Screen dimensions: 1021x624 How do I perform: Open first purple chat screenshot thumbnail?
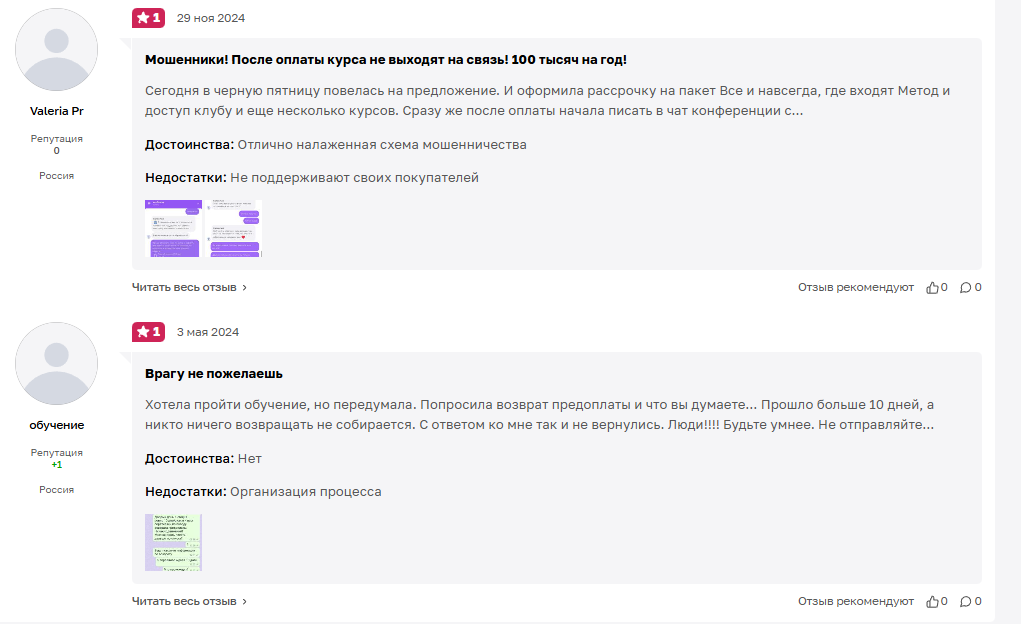[x=173, y=228]
